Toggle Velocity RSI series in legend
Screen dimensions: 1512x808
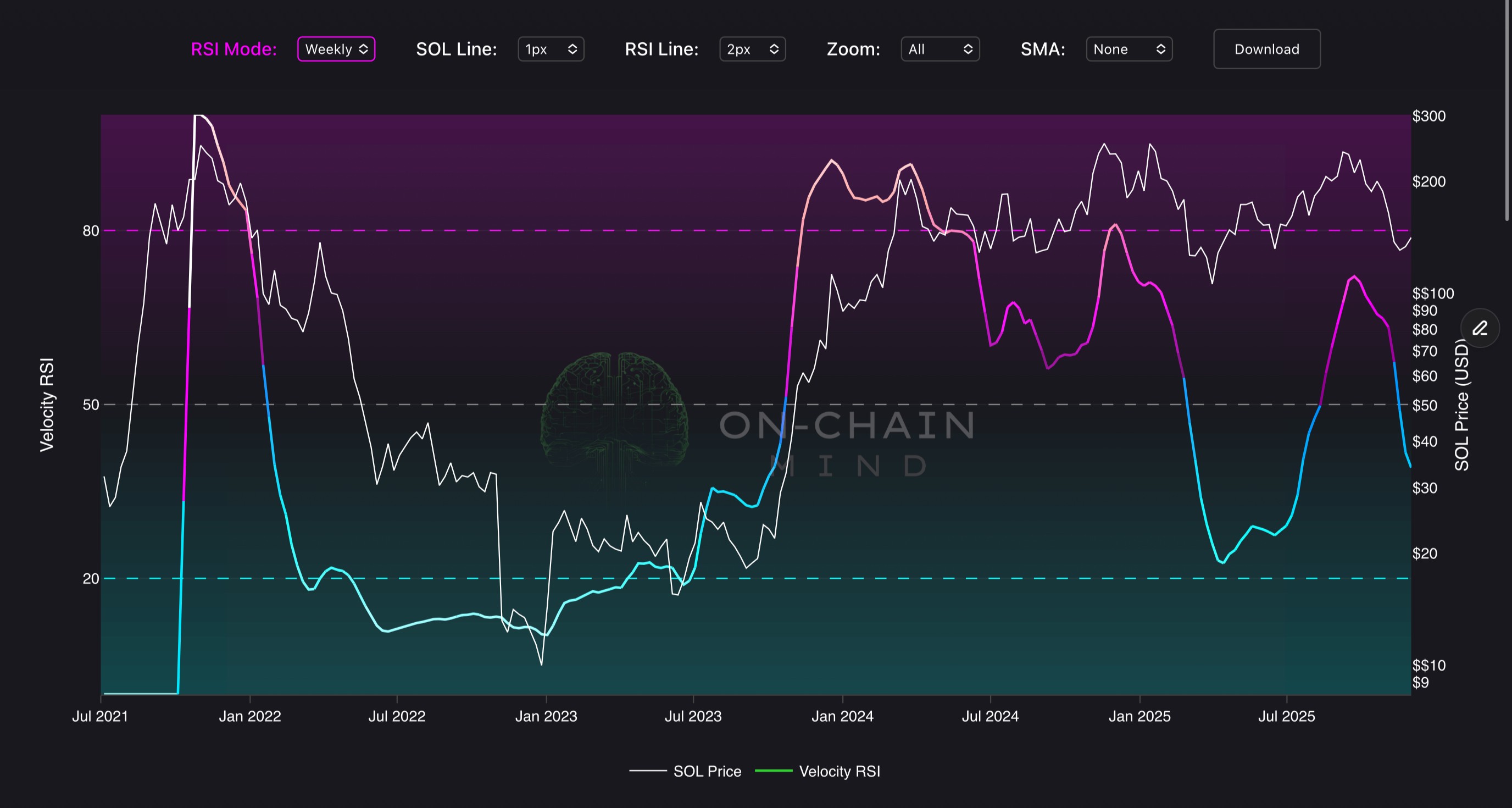point(839,771)
